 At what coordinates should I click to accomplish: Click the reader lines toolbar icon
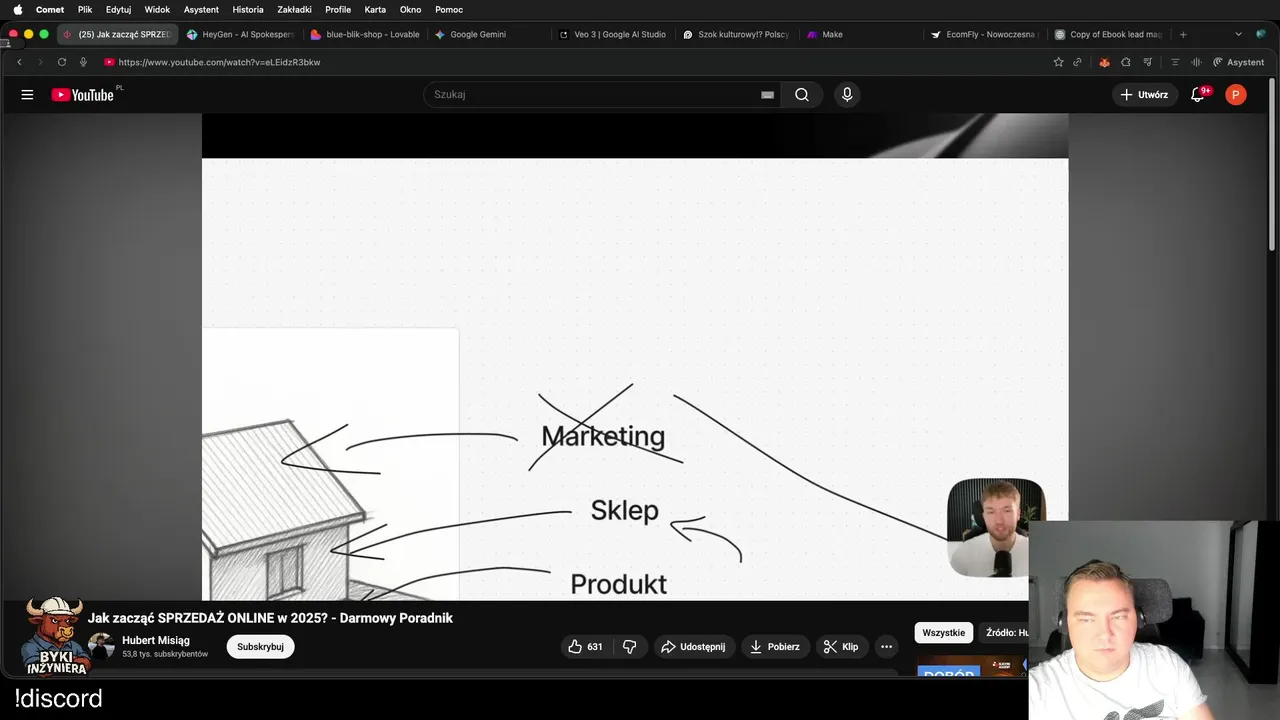(1175, 62)
